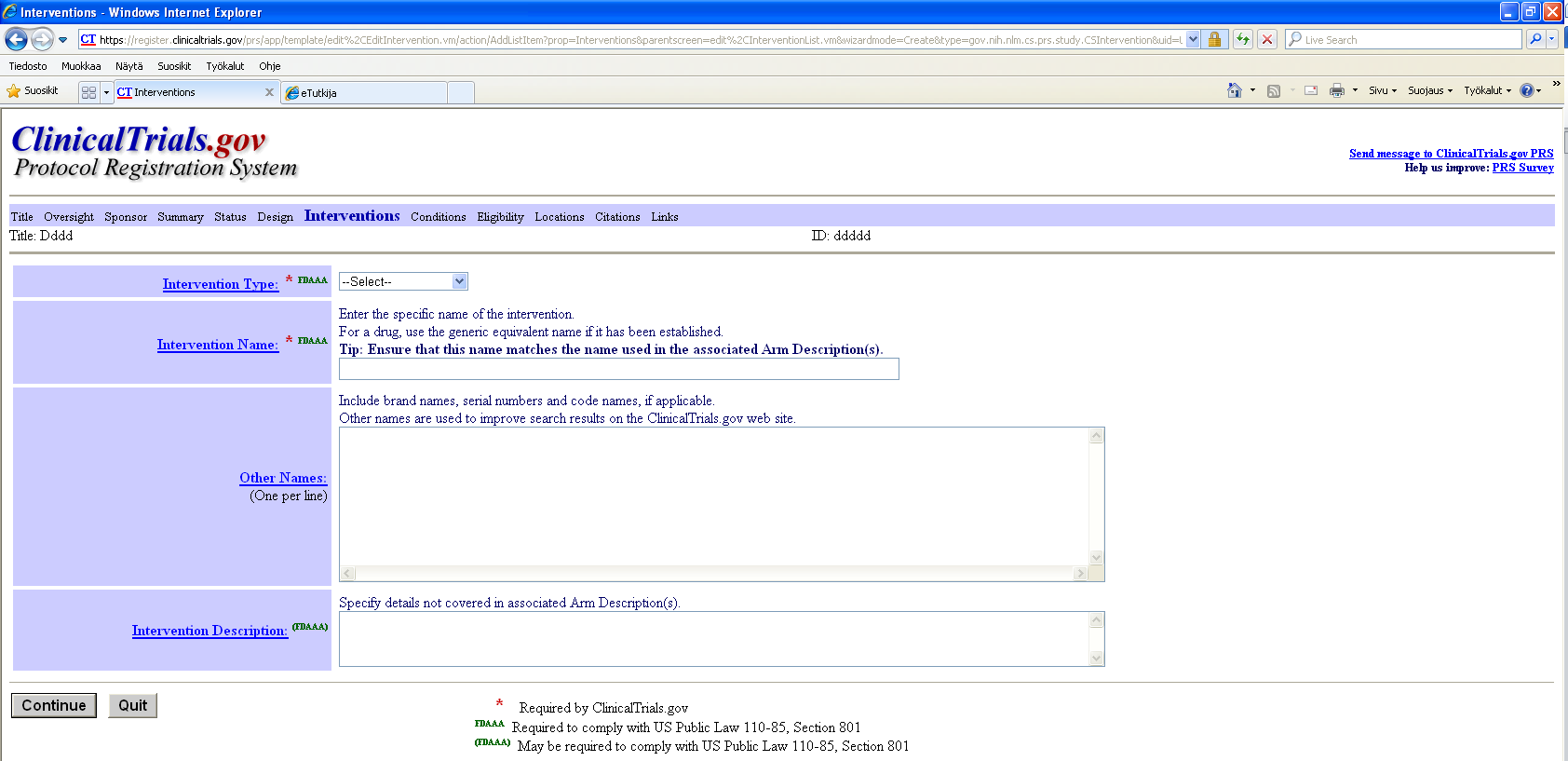Open the Muokkaa menu
1568x761 pixels.
pyautogui.click(x=81, y=66)
